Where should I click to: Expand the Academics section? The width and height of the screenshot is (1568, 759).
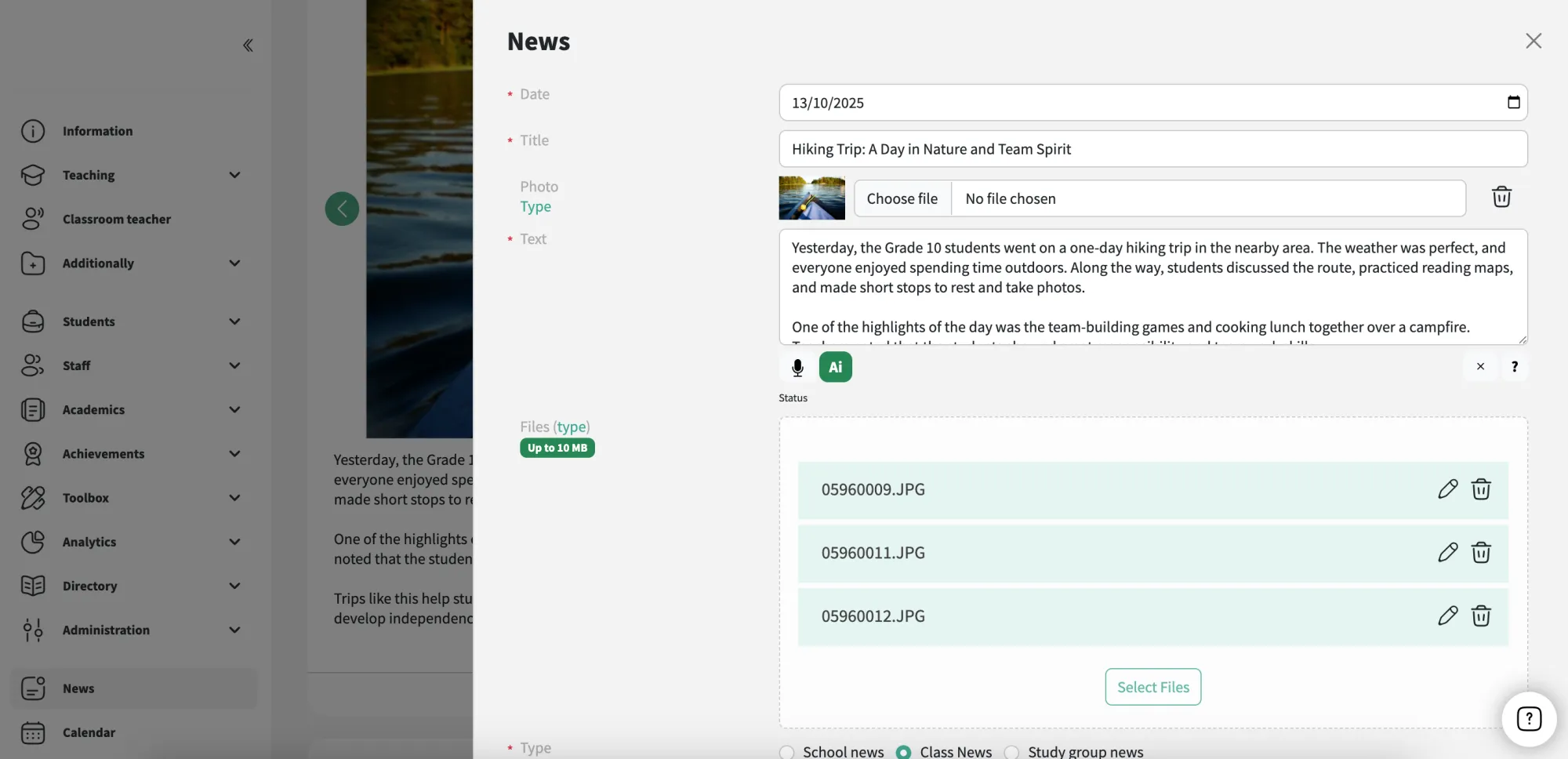point(132,409)
